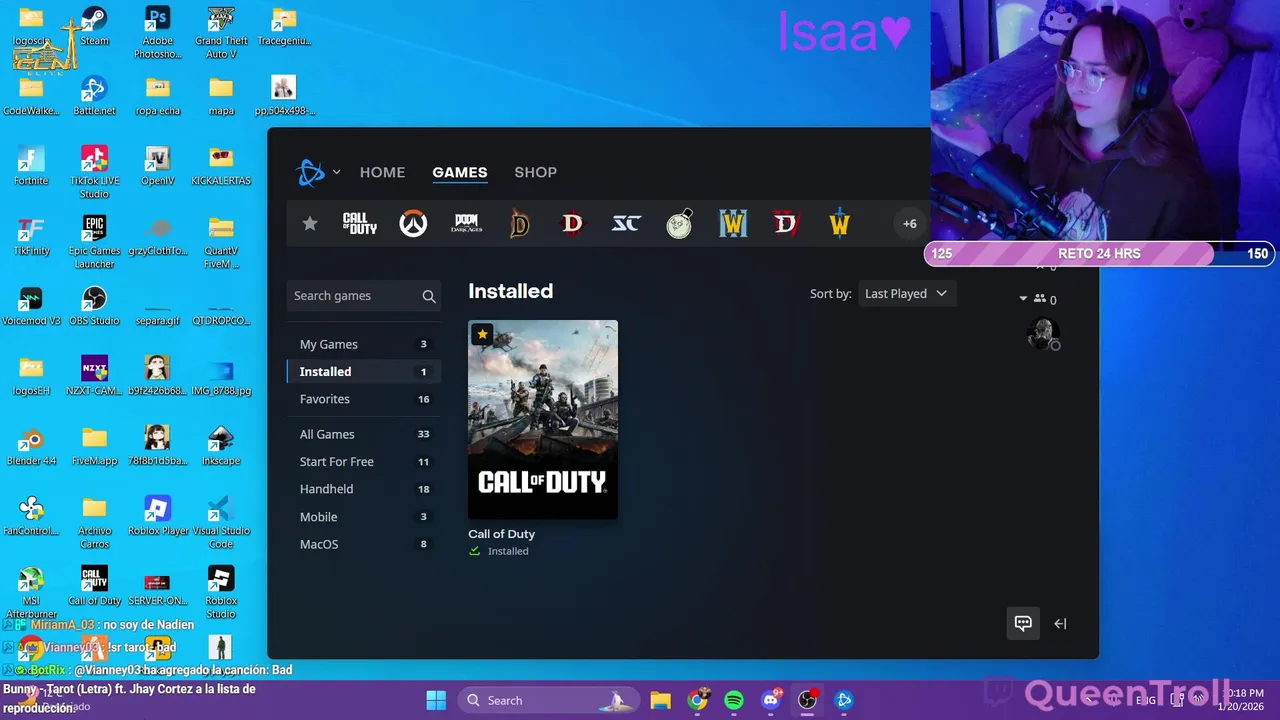Open the KICKALERTAS desktop folder

coord(221,166)
